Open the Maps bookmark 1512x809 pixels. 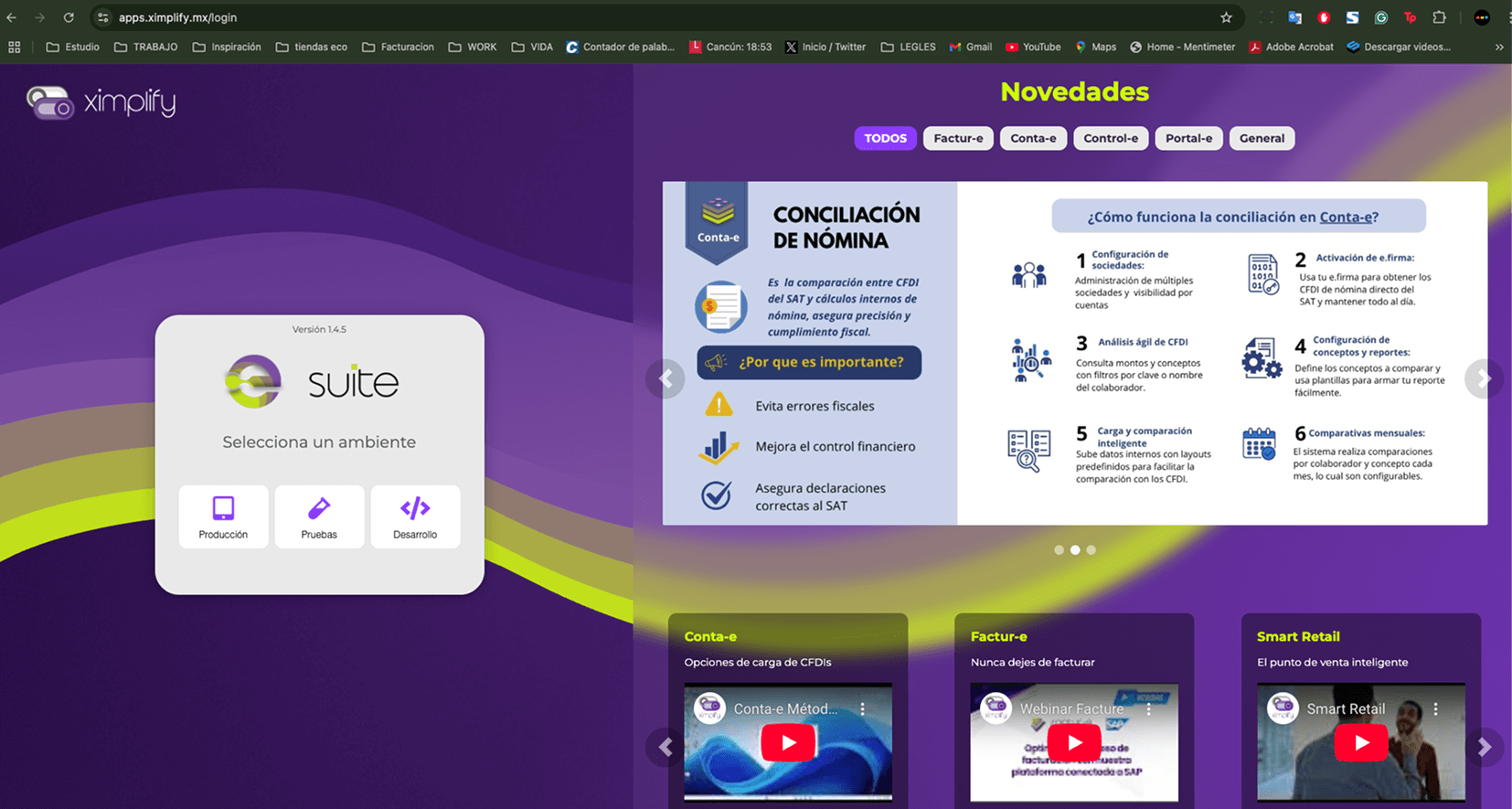(x=1095, y=47)
